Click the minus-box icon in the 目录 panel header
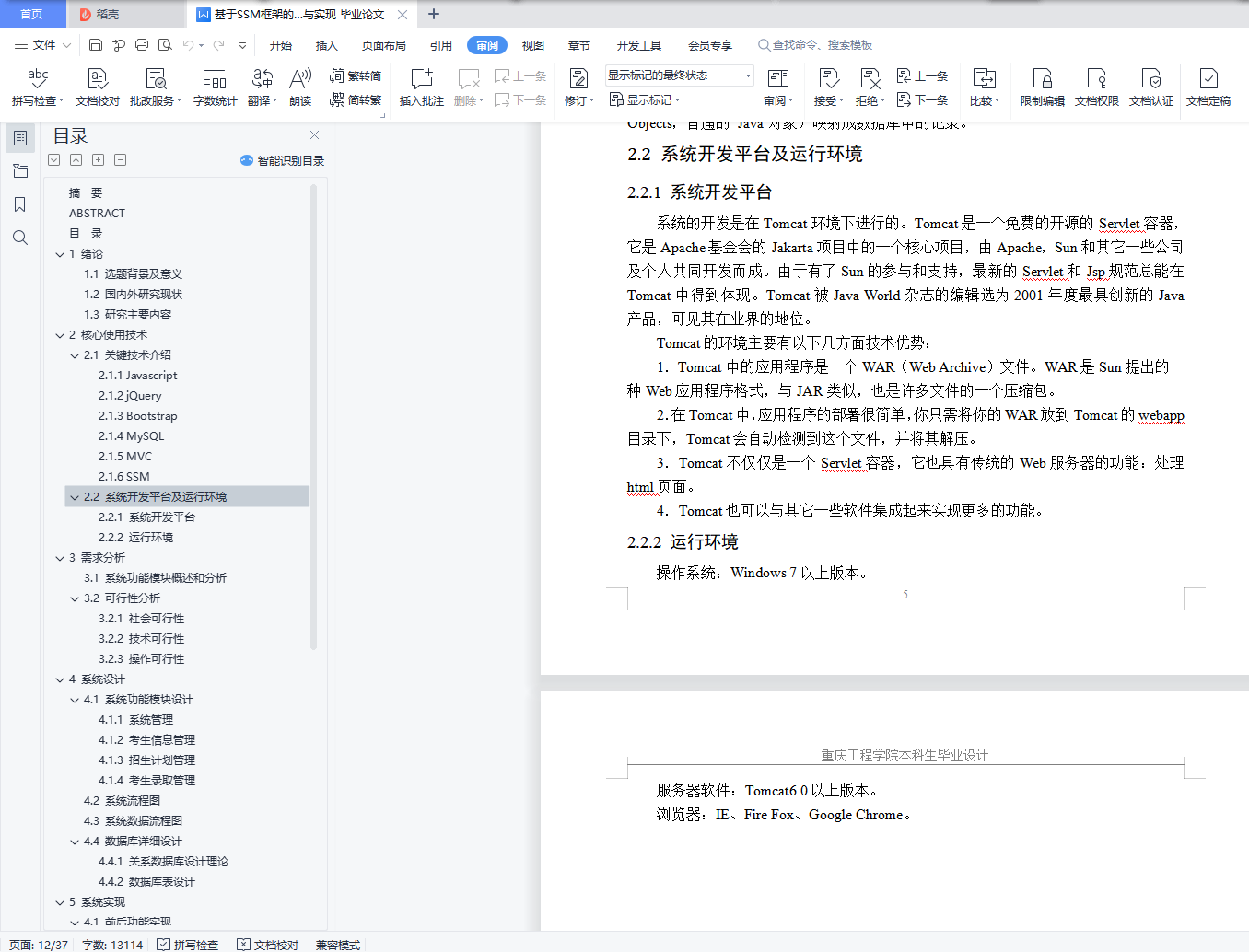 (121, 160)
